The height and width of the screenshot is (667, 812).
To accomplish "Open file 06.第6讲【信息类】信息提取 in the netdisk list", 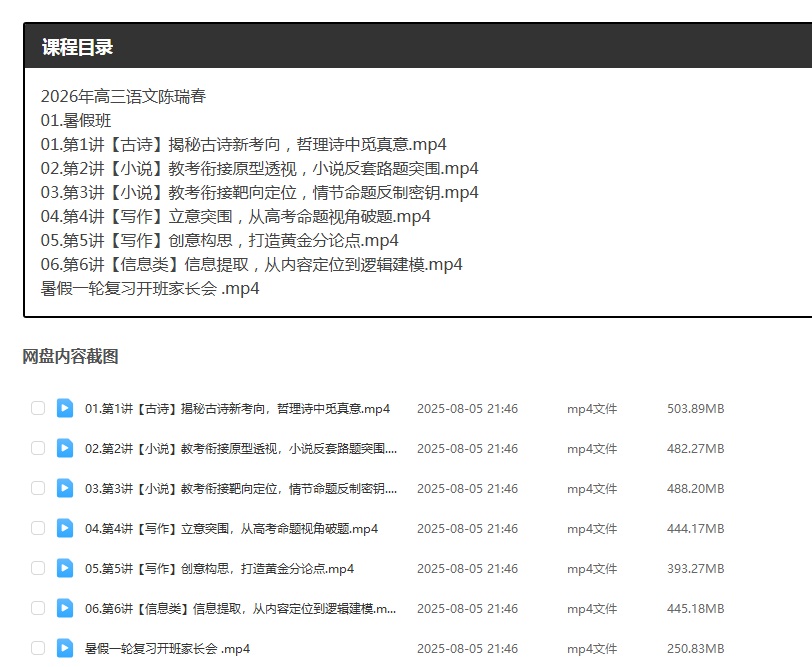I will 241,608.
